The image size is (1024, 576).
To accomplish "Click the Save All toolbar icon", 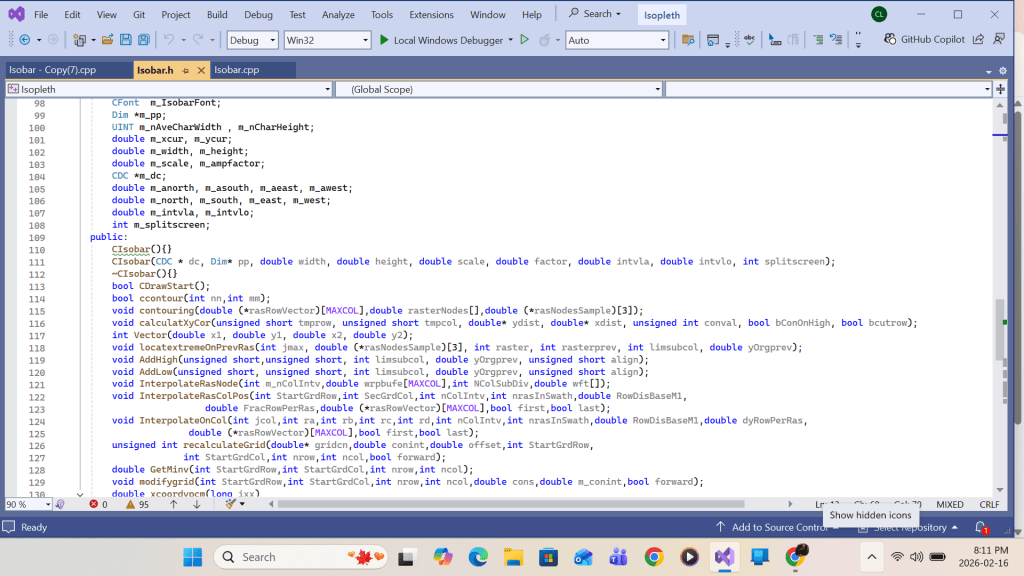I will pos(144,40).
